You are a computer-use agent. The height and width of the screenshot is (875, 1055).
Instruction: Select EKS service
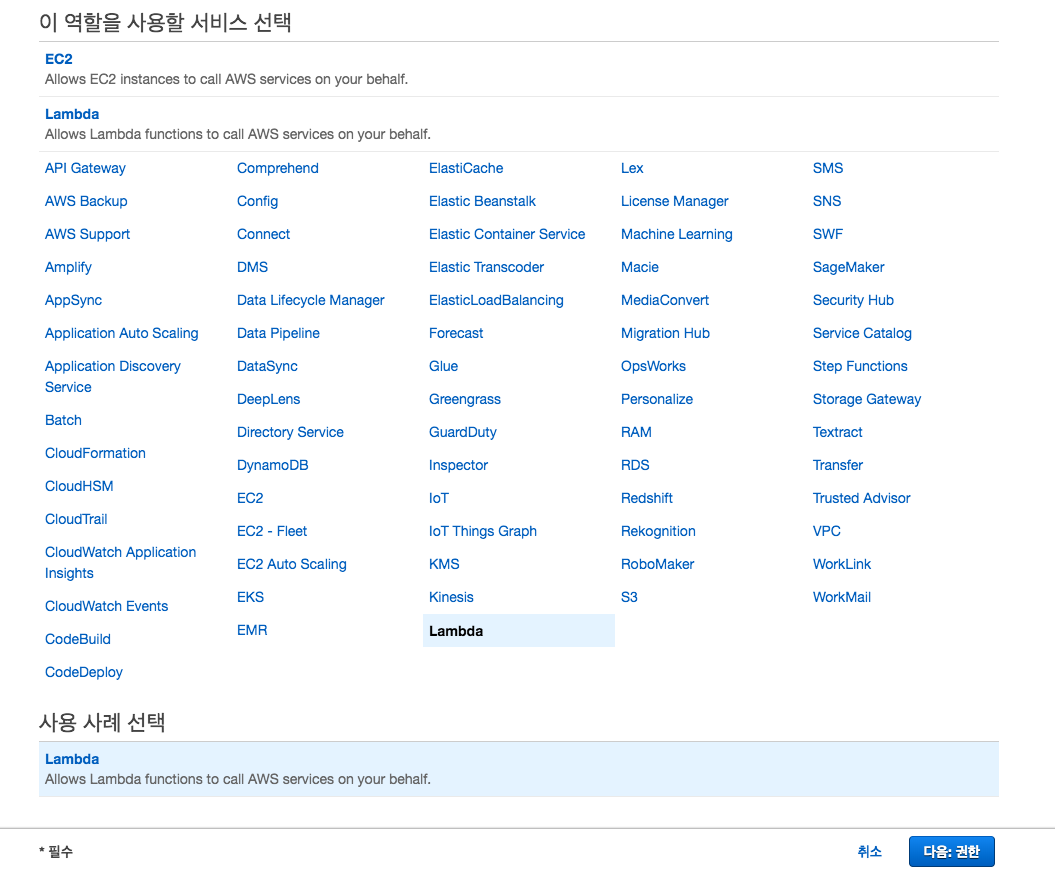pyautogui.click(x=250, y=597)
